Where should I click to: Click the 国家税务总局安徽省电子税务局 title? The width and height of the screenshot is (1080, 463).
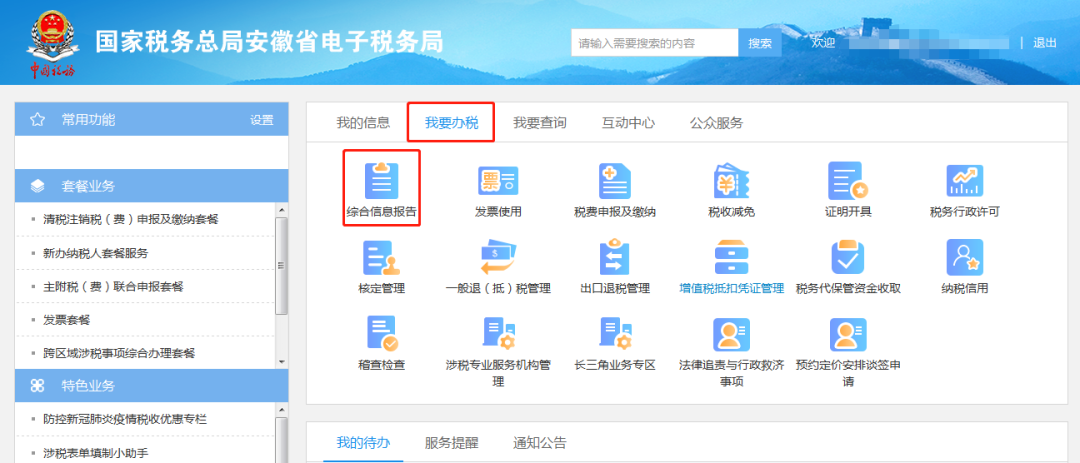(x=269, y=42)
